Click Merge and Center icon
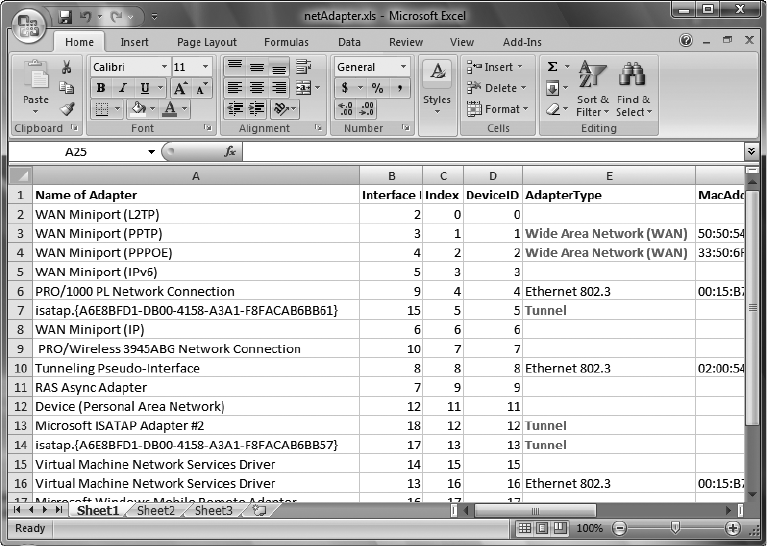Screen dimensions: 767x546 pos(303,88)
